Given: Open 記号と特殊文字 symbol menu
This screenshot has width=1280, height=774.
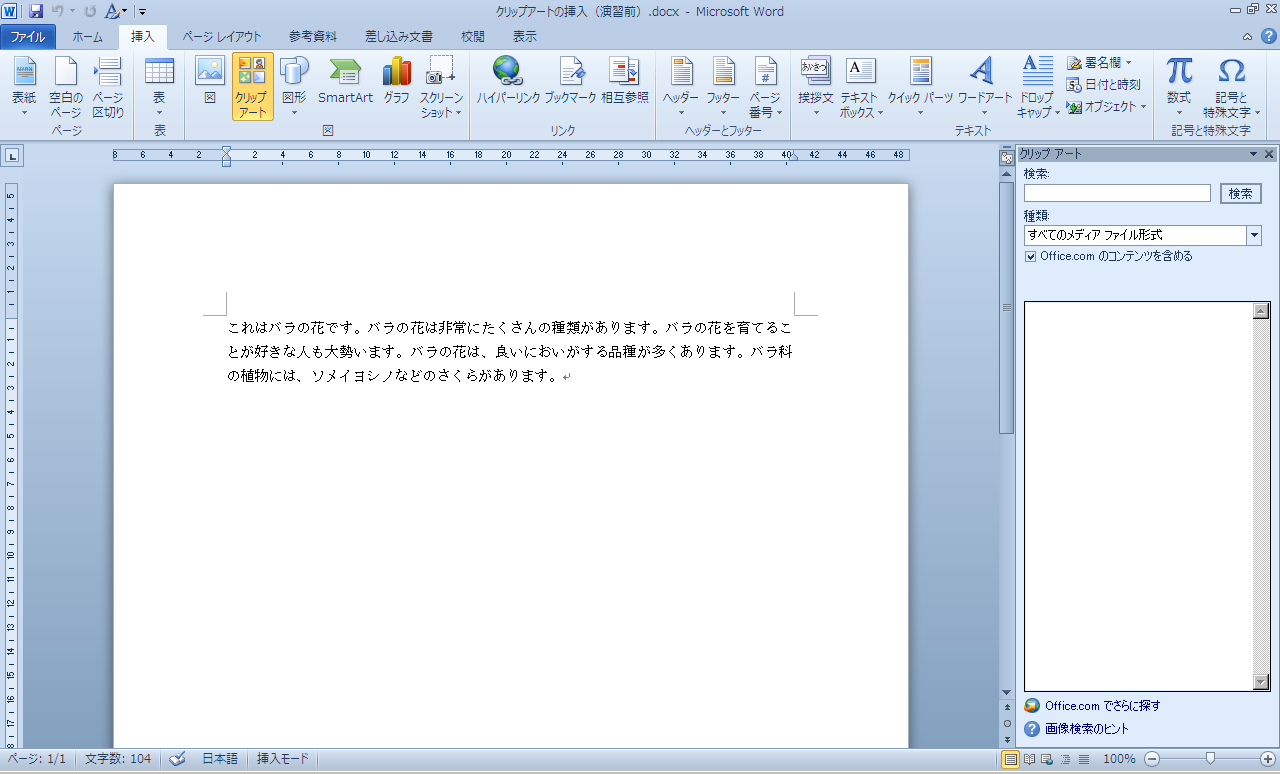Looking at the screenshot, I should tap(1232, 86).
